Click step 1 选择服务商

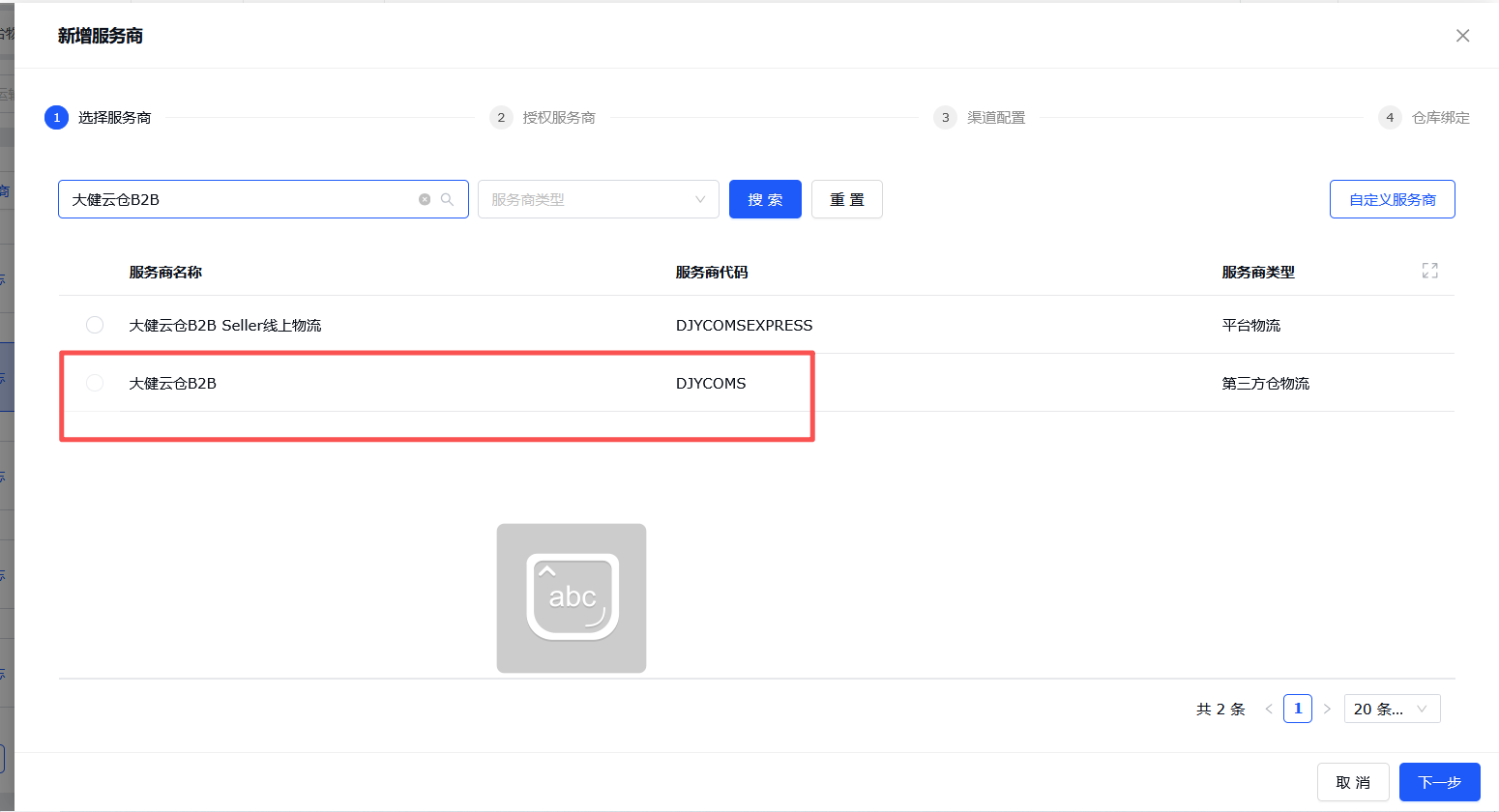tap(99, 118)
